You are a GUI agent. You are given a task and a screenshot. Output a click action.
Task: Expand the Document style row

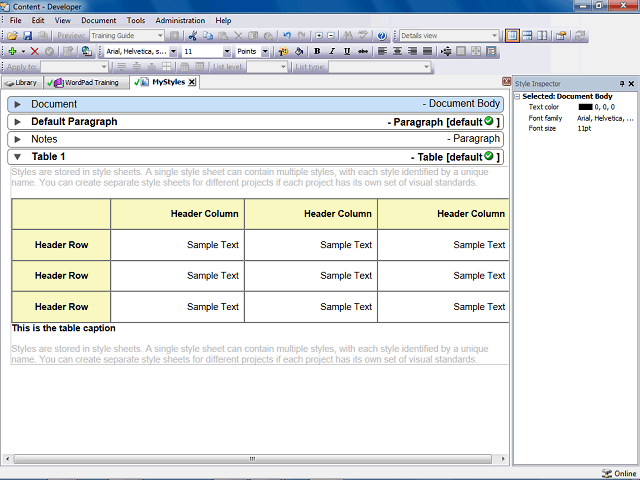pyautogui.click(x=18, y=104)
